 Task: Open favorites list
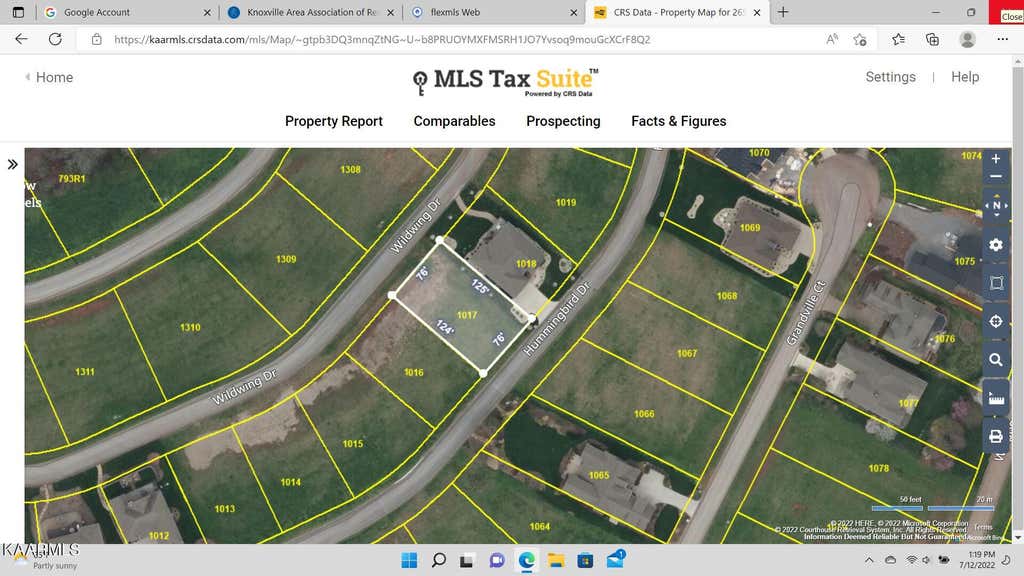(899, 39)
